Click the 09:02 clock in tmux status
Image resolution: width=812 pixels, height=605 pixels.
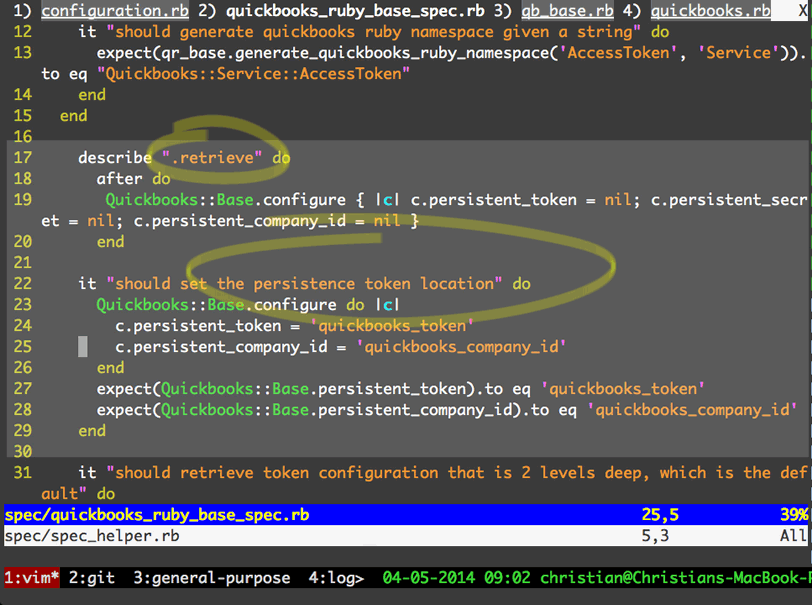coord(508,578)
